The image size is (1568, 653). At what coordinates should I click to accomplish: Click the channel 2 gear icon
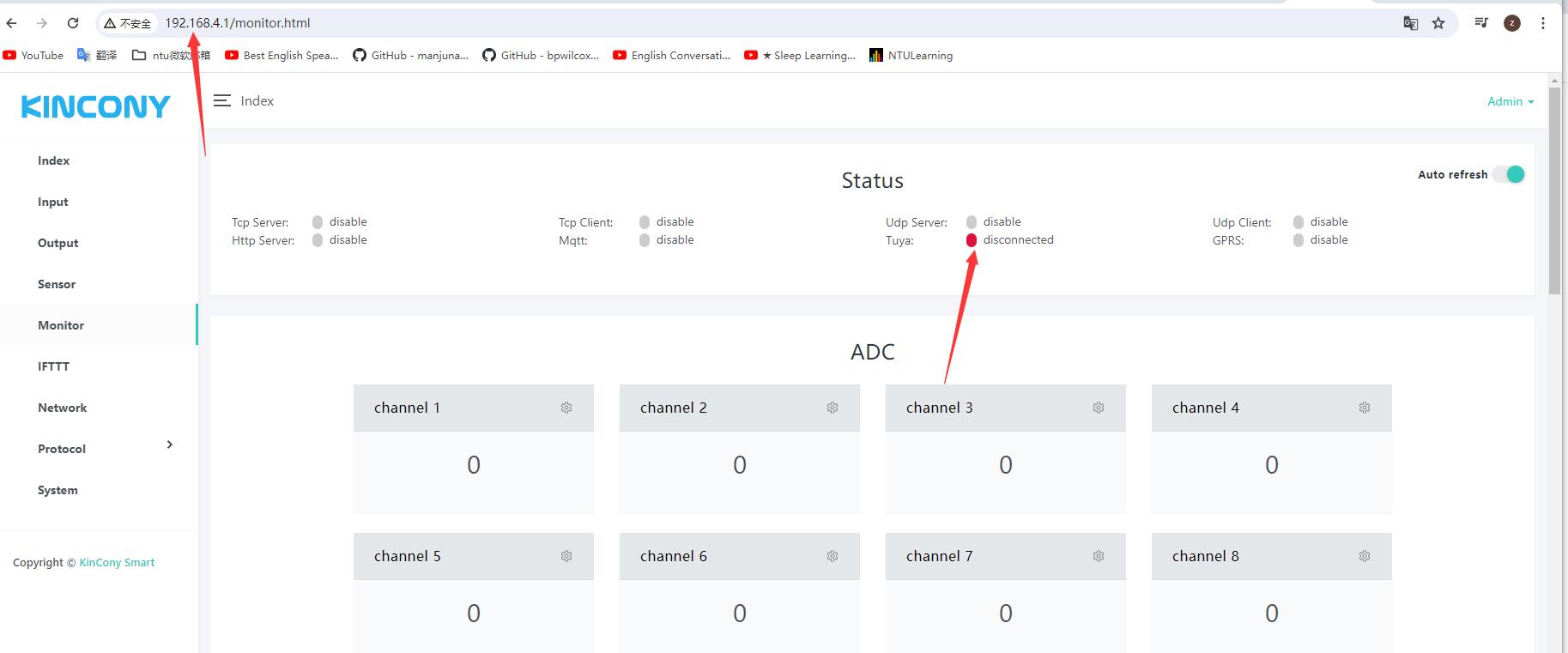pos(832,408)
